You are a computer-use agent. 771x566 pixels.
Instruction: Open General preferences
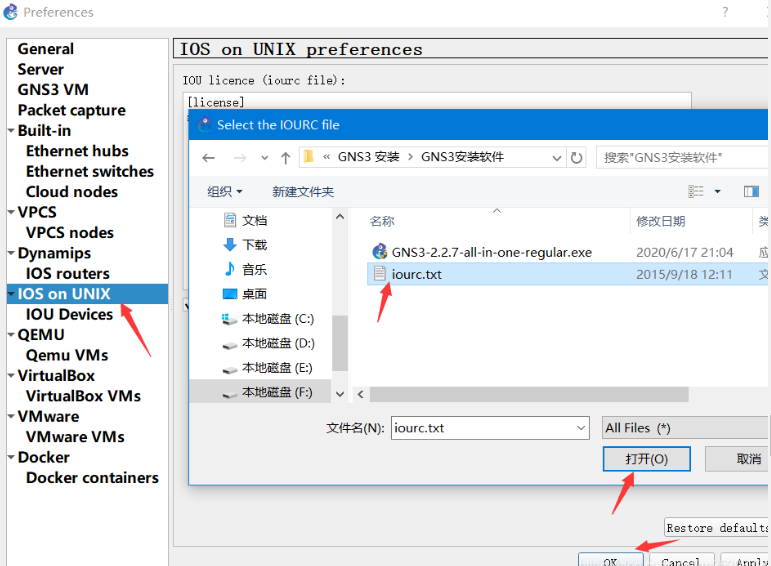46,49
